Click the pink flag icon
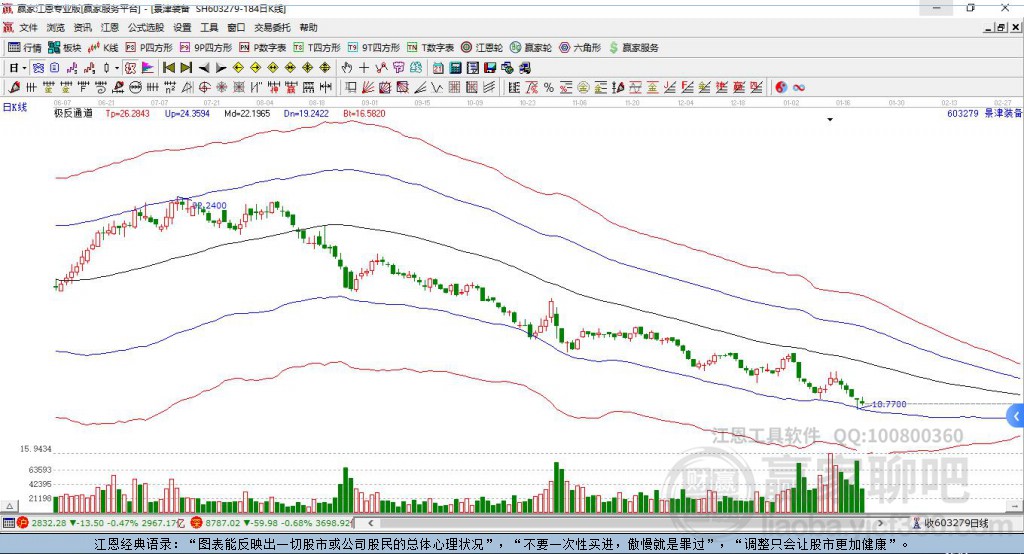 [x=148, y=68]
